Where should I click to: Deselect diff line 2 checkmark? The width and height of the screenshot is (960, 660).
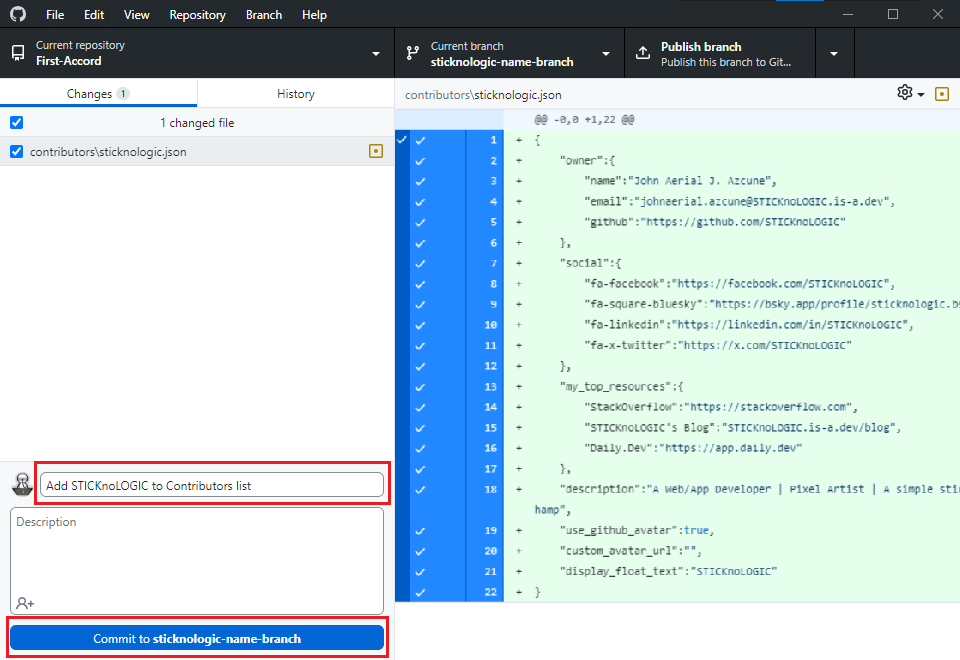pos(420,161)
